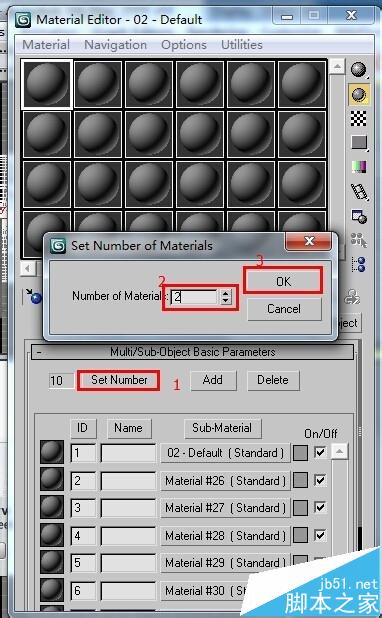Click the Pick Material eyedropper icon
This screenshot has width=382, height=618.
click(34, 296)
